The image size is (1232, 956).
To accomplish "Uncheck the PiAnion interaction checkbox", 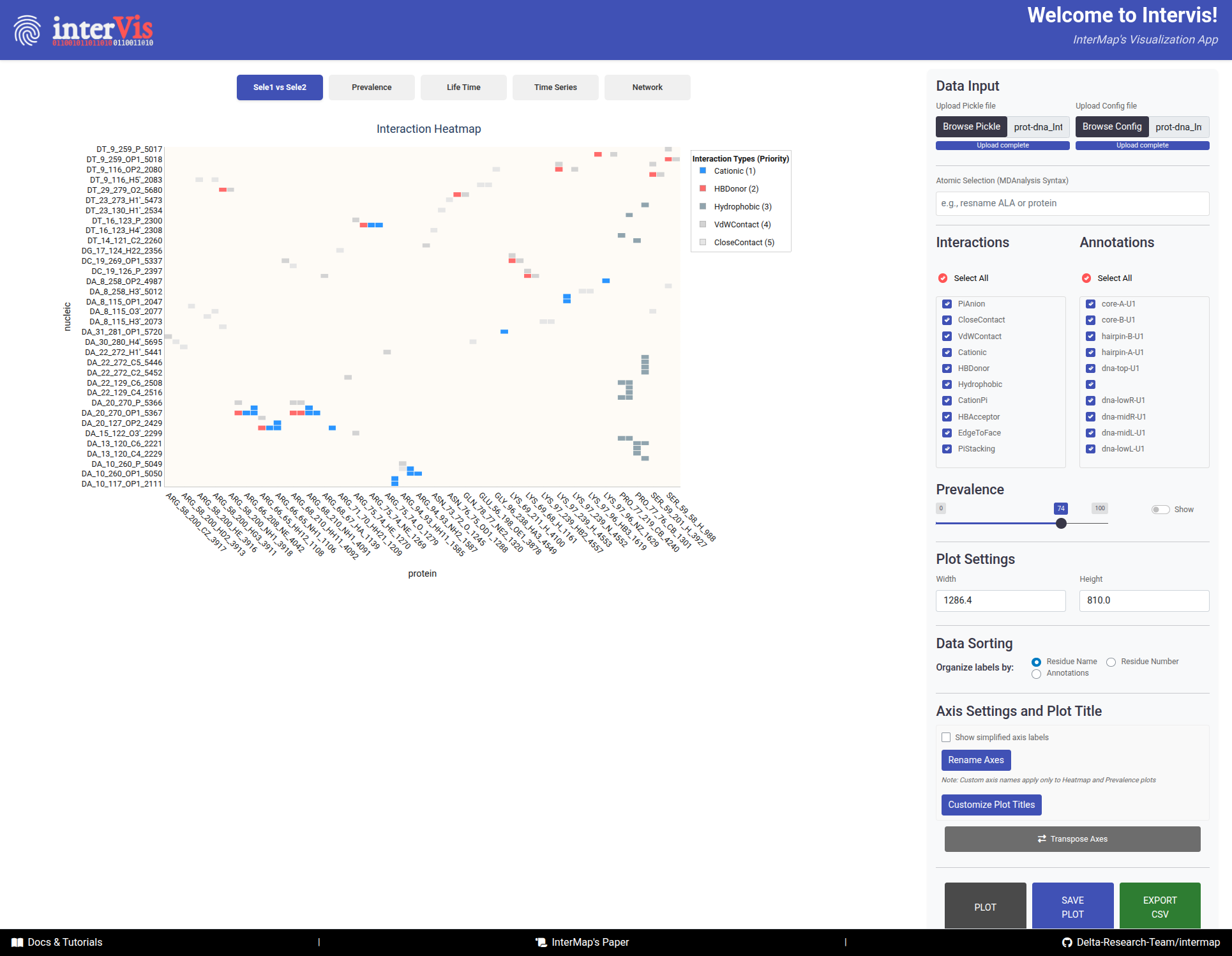I will coord(947,304).
